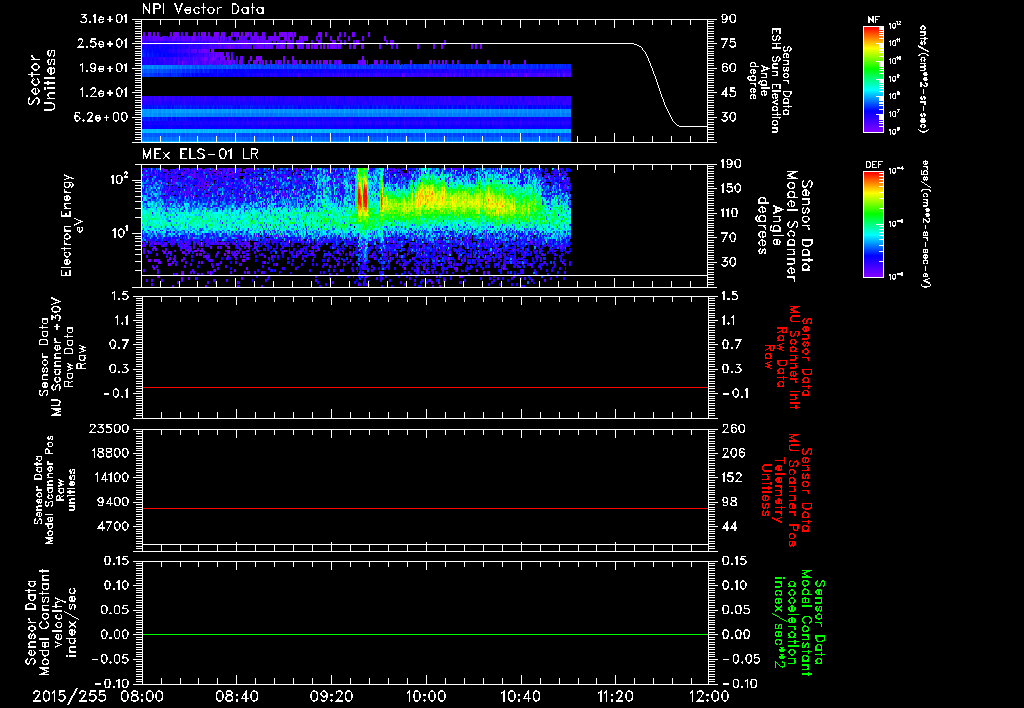The width and height of the screenshot is (1024, 708).
Task: Click the NF color bar legend
Action: coord(874,79)
